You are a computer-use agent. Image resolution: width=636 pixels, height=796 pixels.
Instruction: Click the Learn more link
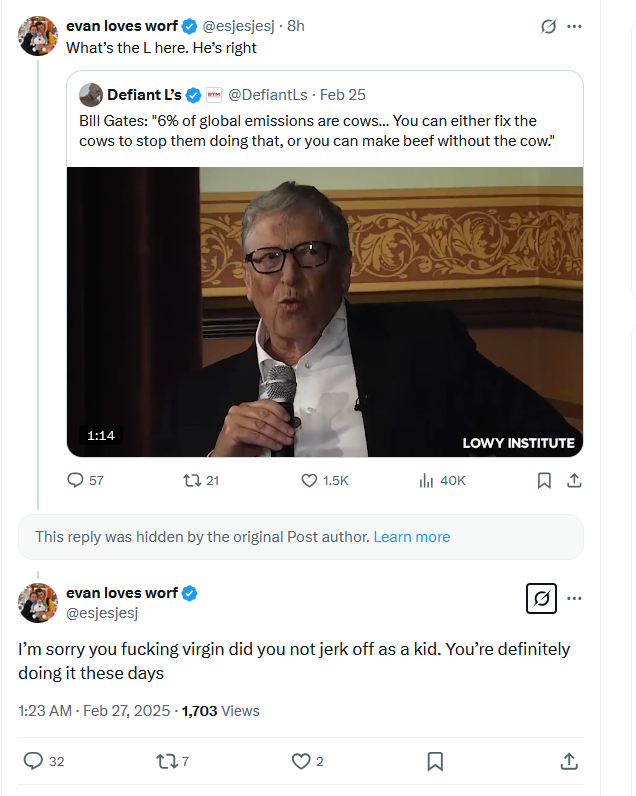click(411, 537)
